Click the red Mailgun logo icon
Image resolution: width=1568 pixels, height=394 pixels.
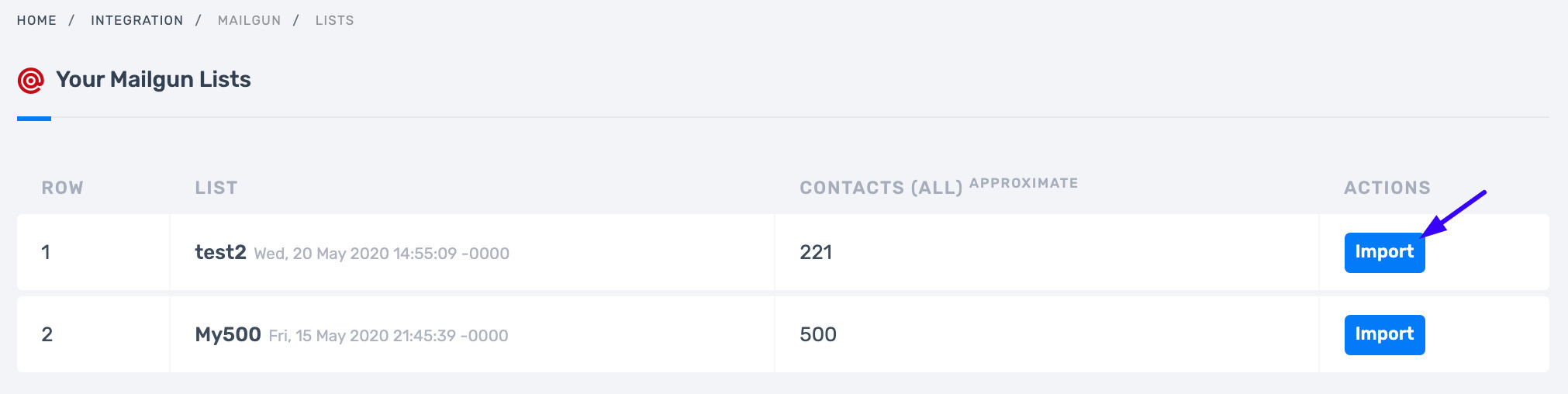(31, 80)
